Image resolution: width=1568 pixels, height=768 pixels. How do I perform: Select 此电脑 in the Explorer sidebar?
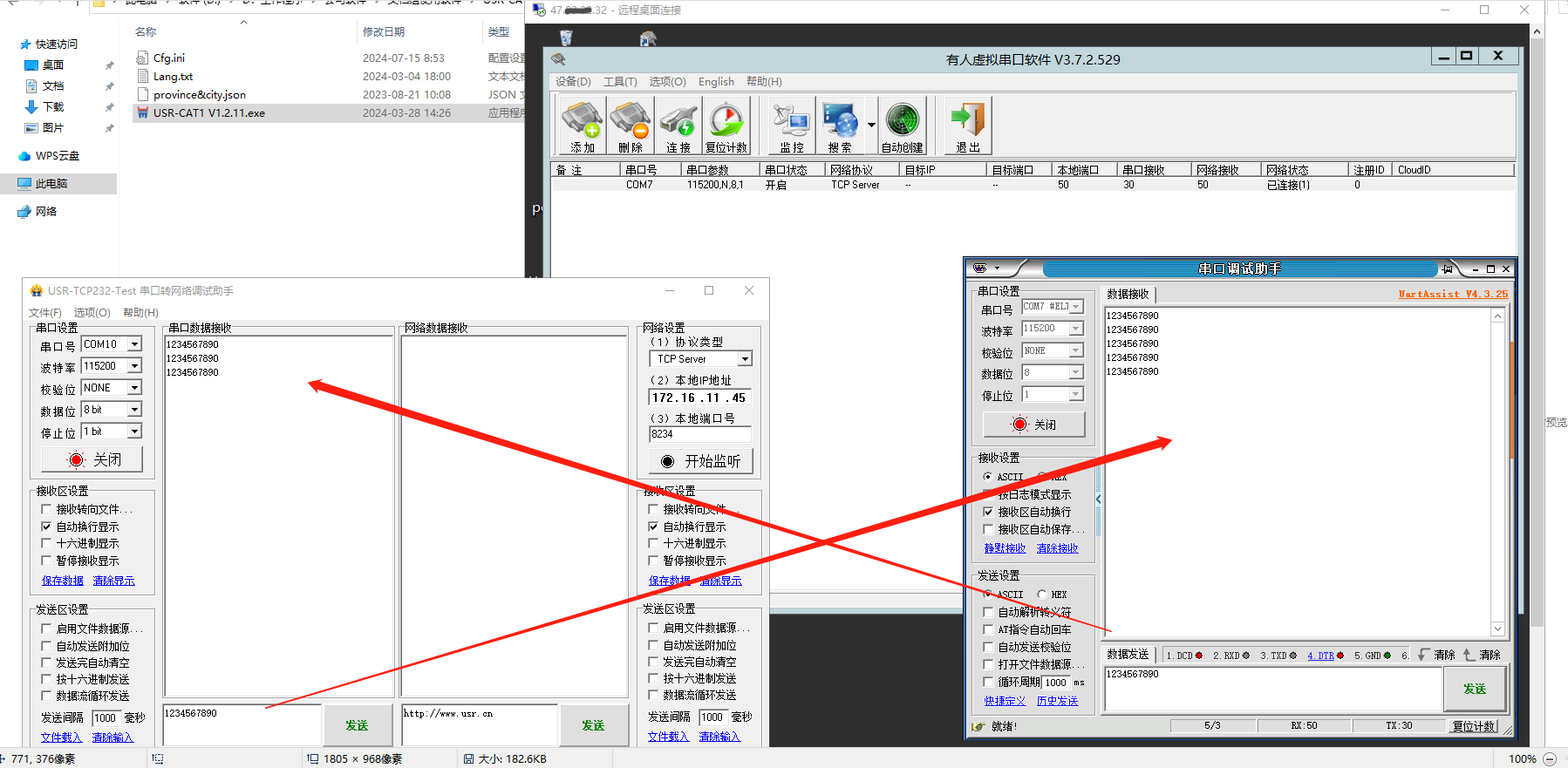tap(51, 184)
